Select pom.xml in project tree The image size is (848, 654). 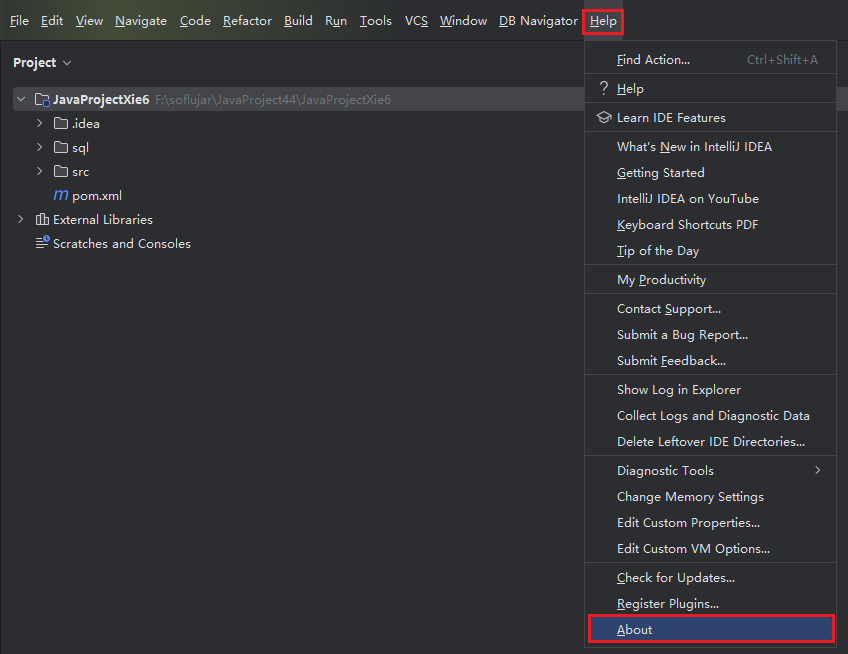[x=97, y=195]
